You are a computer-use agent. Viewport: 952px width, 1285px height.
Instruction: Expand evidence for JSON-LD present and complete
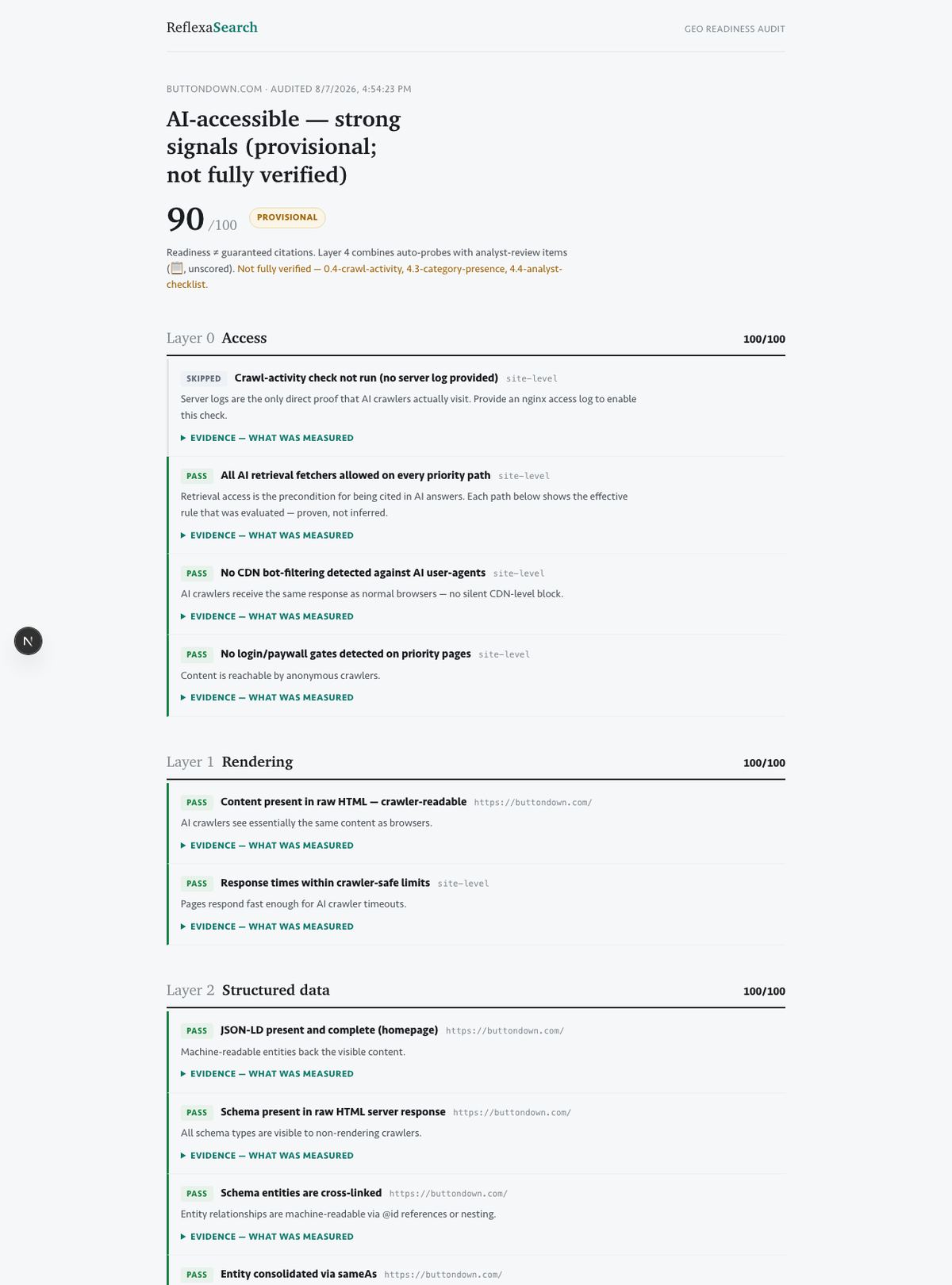click(x=267, y=1074)
